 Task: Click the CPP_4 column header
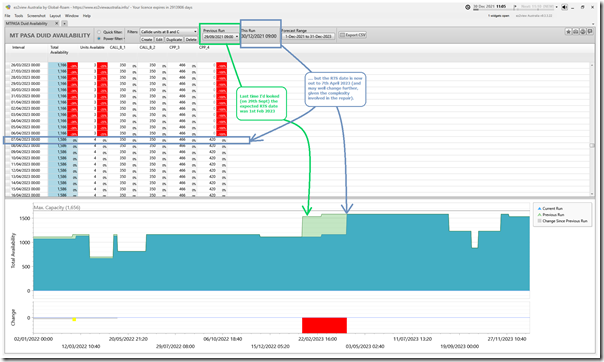point(204,47)
